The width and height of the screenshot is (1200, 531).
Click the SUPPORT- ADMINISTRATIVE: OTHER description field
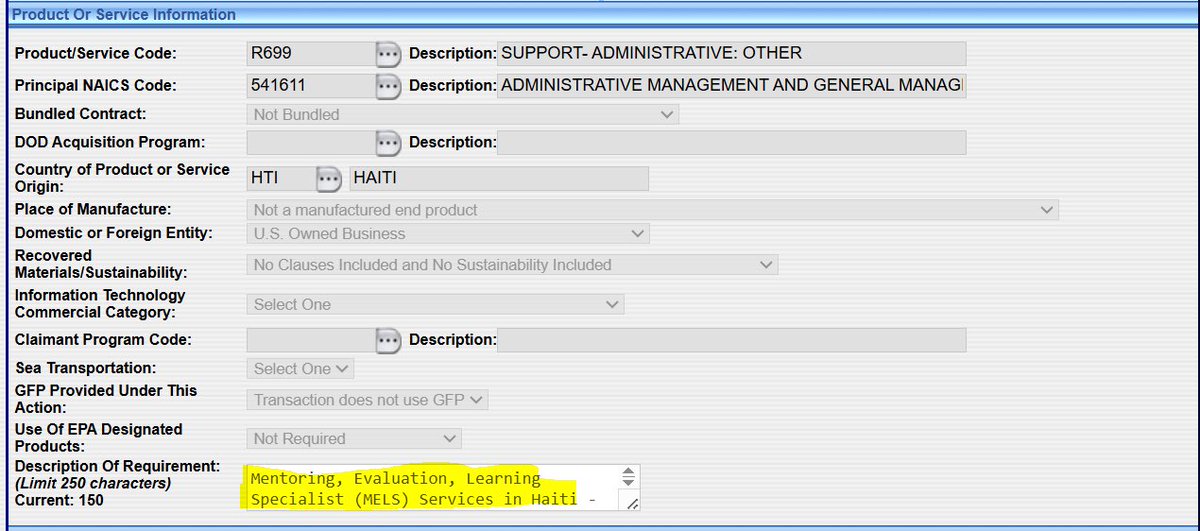pos(731,54)
